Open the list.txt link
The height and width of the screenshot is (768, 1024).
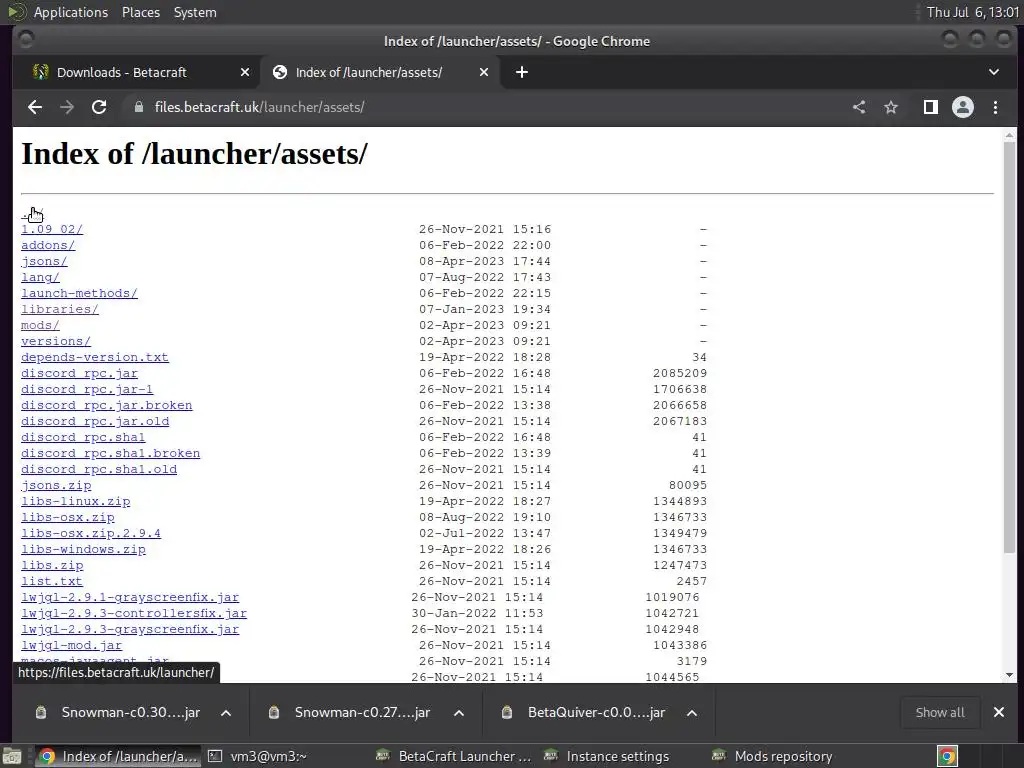pos(52,581)
